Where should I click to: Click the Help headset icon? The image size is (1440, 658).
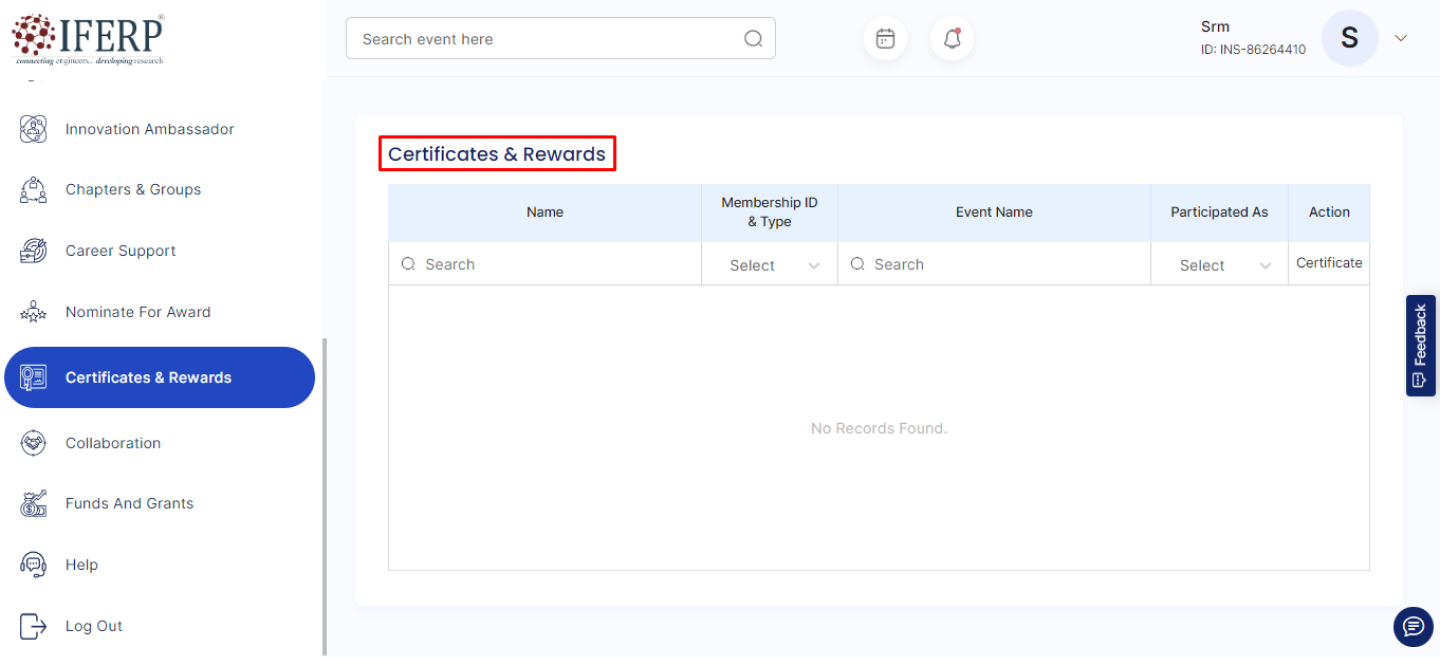(33, 565)
